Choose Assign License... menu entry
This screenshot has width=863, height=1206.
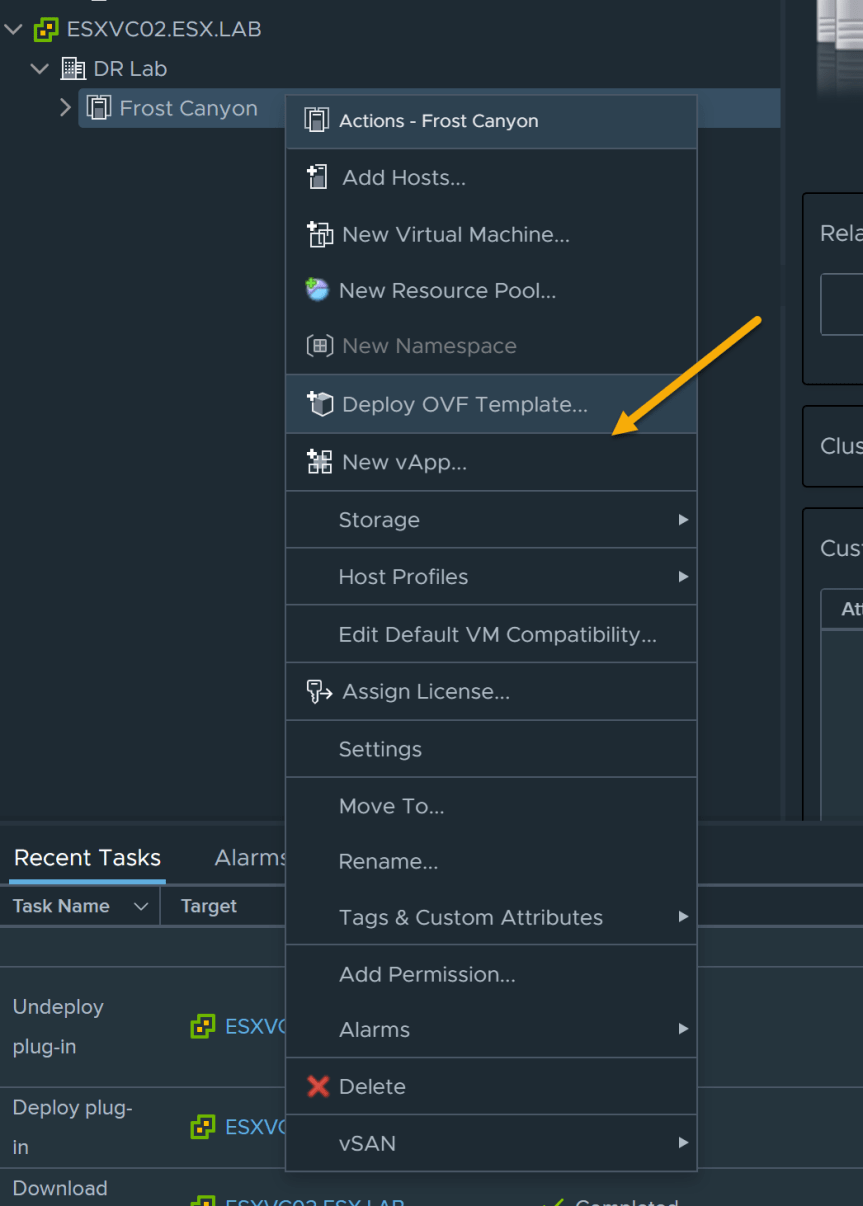click(491, 692)
